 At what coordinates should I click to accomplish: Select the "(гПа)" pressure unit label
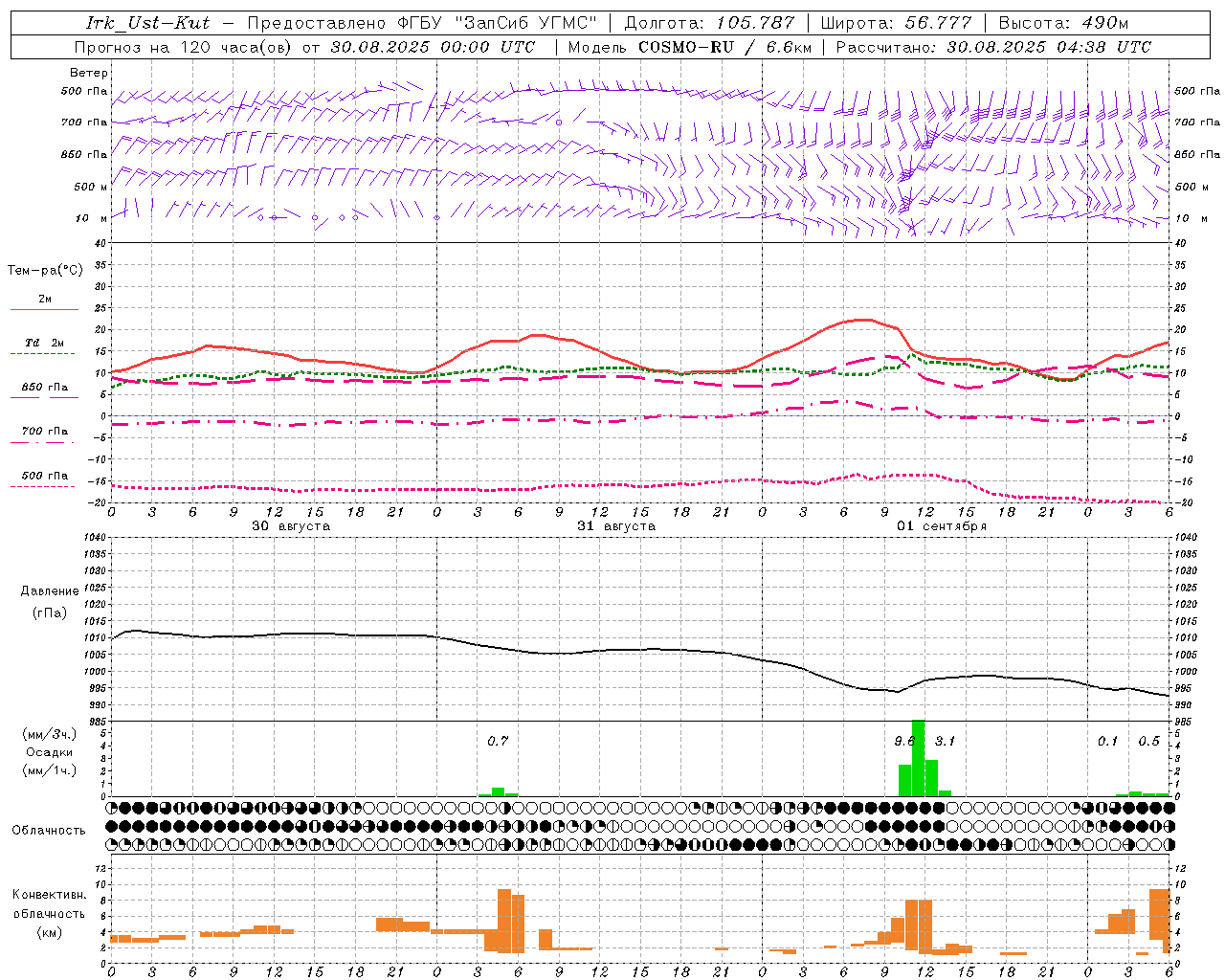coord(50,612)
